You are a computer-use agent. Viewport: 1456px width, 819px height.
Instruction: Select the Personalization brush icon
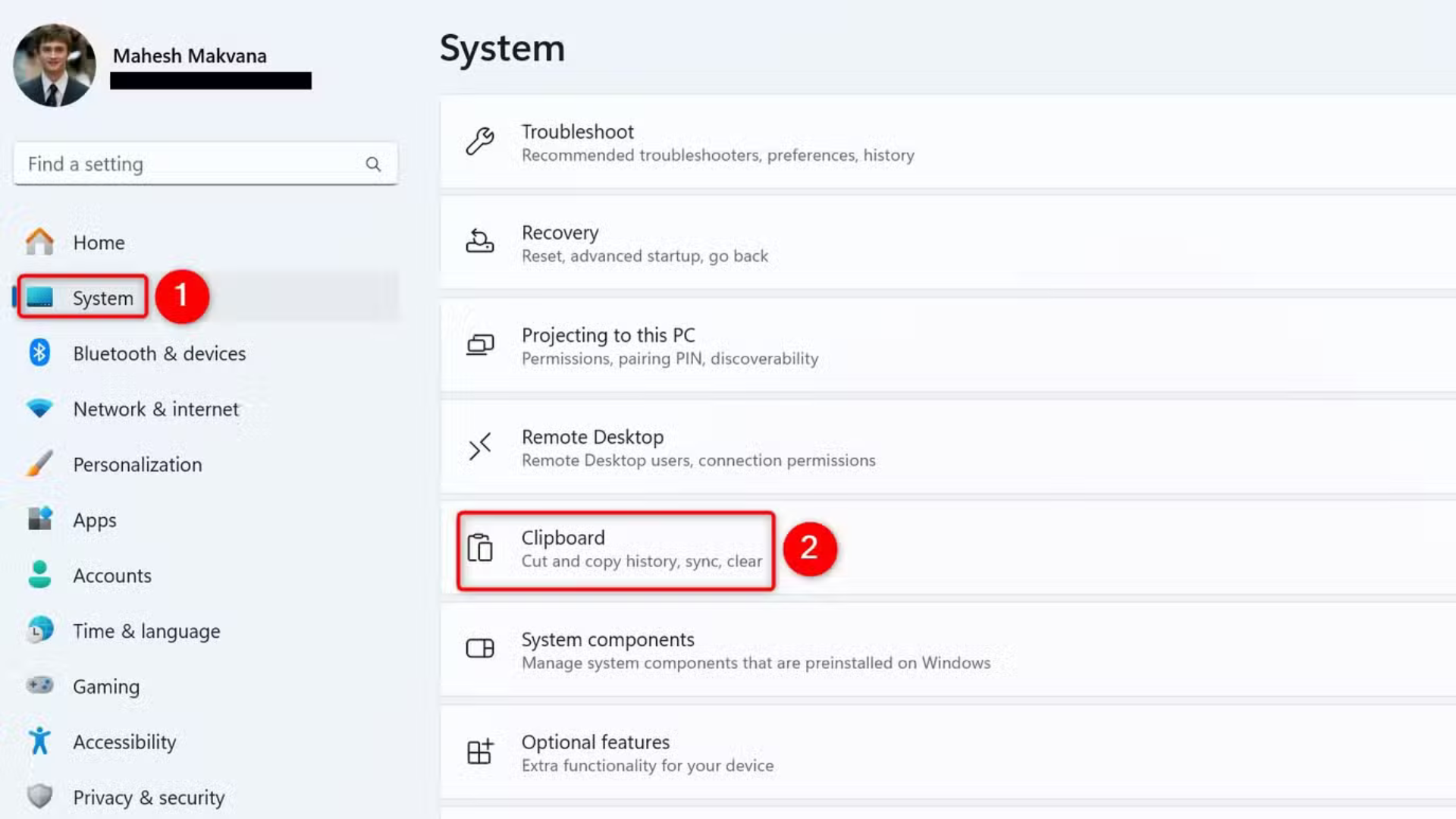39,464
